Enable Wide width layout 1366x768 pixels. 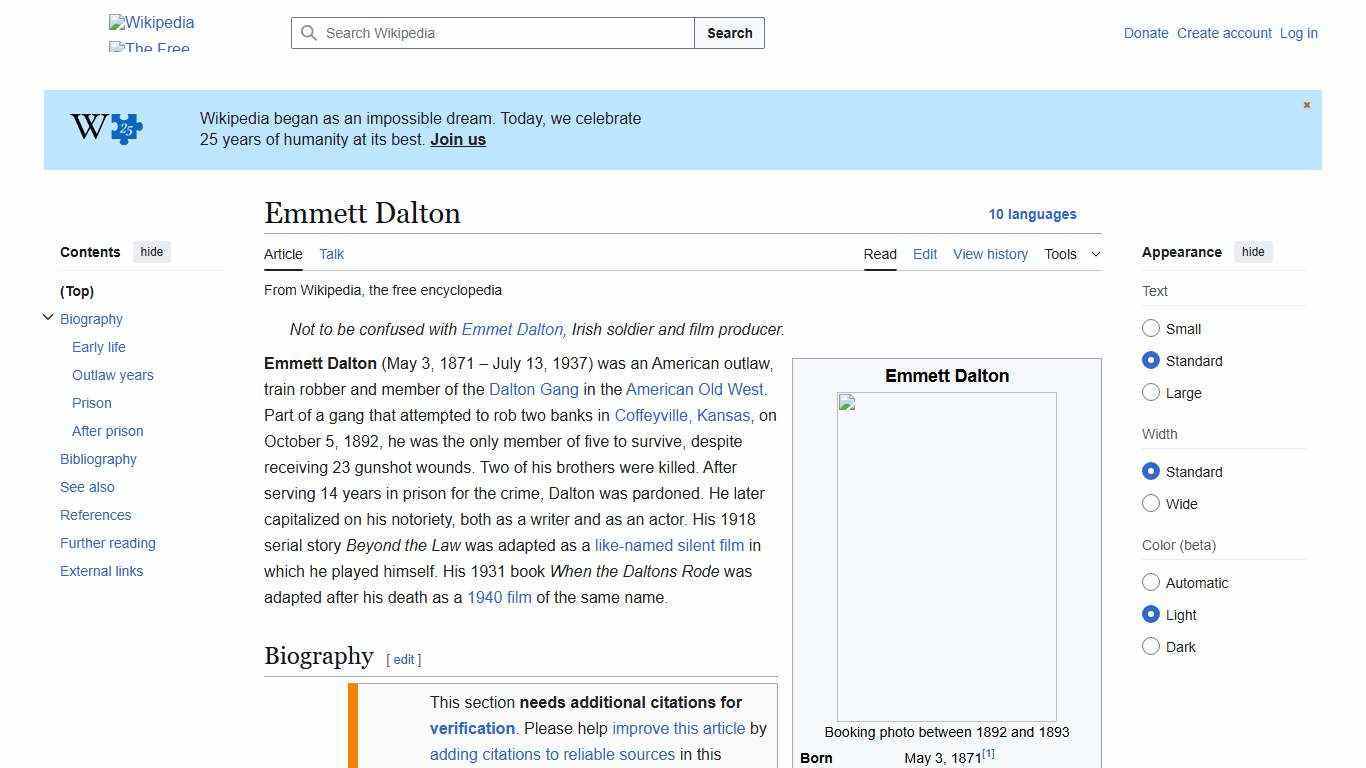click(1151, 503)
